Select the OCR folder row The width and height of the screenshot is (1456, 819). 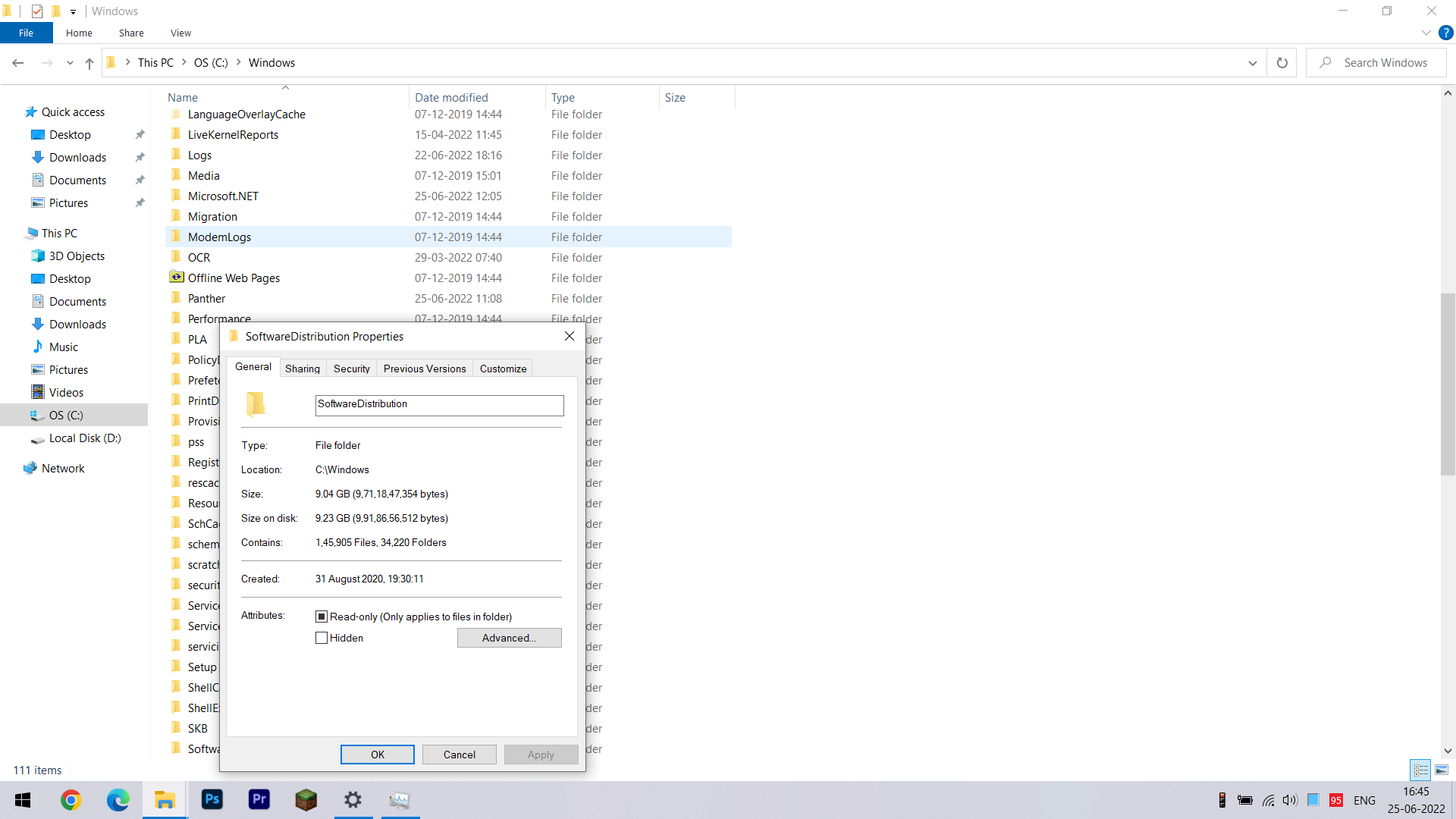(x=448, y=258)
